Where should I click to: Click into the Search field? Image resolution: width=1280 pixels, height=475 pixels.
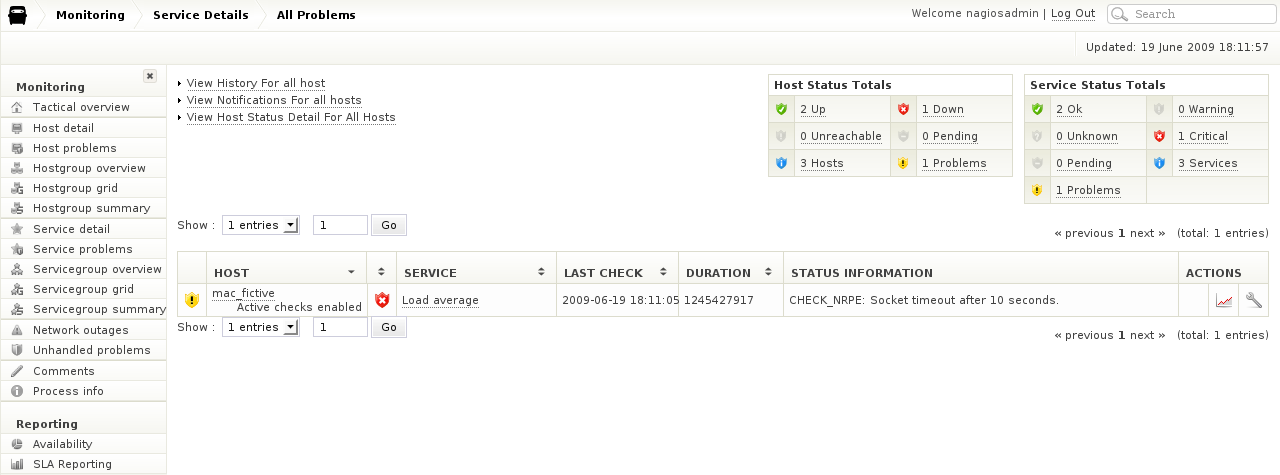[1200, 14]
